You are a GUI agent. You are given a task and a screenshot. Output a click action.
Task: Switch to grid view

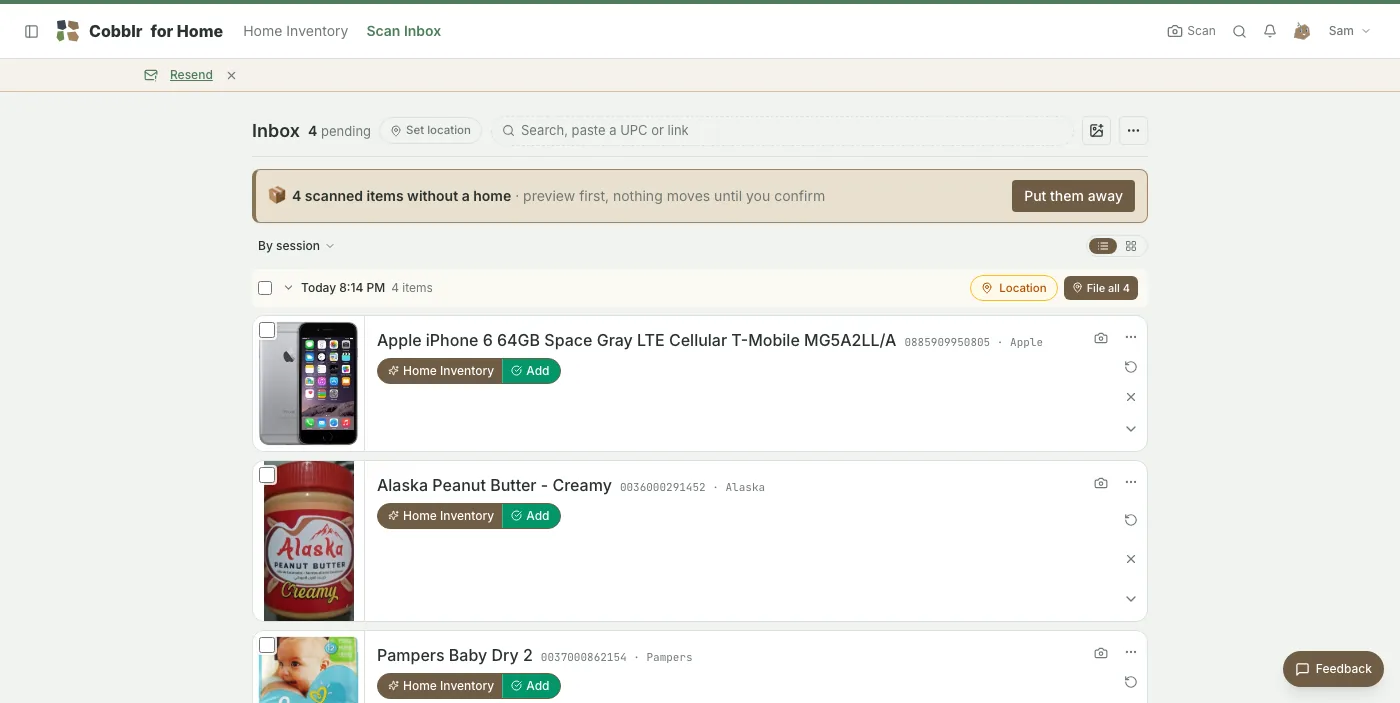click(1131, 246)
